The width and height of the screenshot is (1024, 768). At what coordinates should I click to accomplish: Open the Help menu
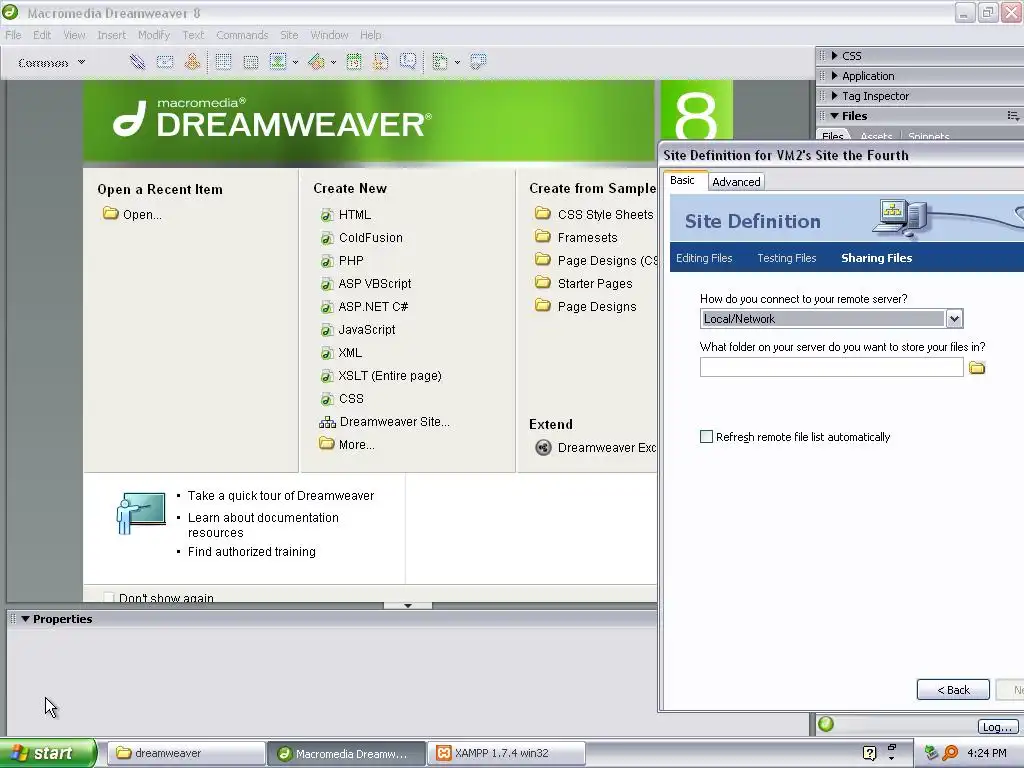[x=371, y=35]
